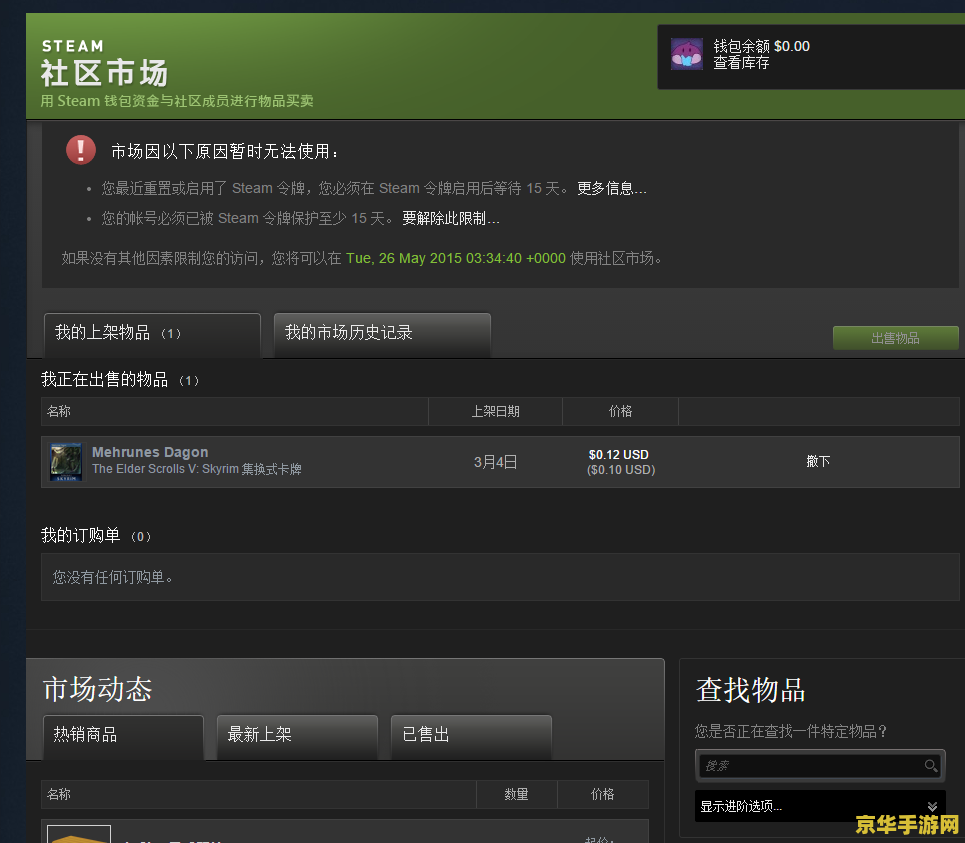Open the Mehrunes Dagon item name link
Viewport: 965px width, 843px height.
(150, 452)
